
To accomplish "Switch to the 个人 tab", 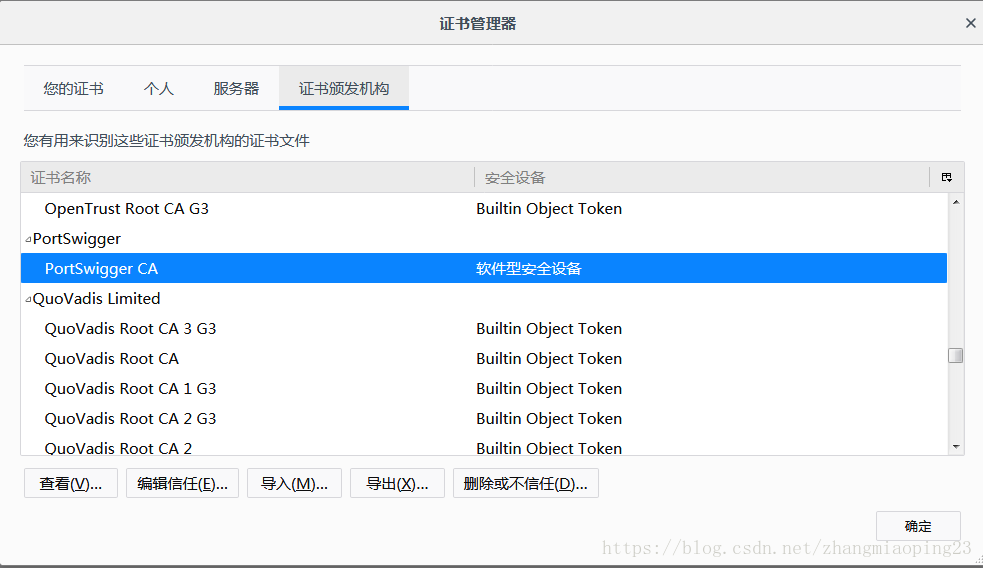I will click(158, 88).
